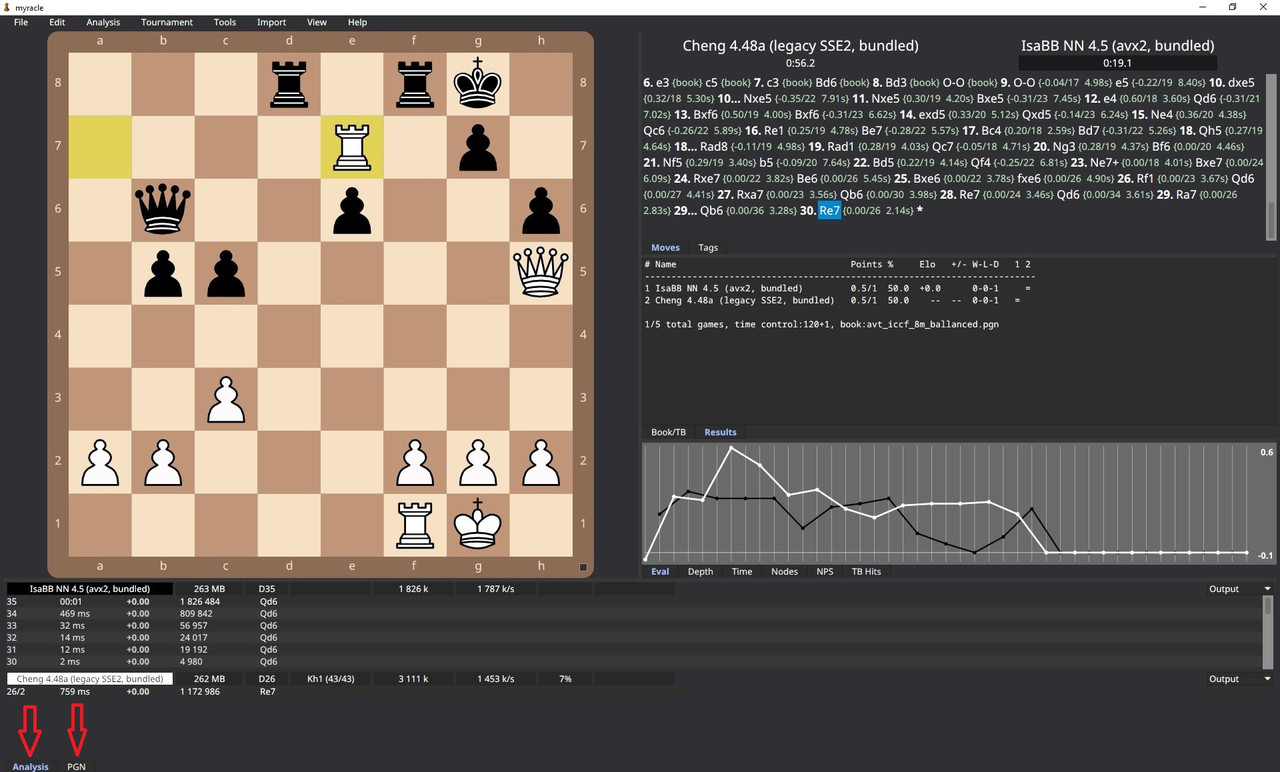The height and width of the screenshot is (772, 1280).
Task: Click the white player clock showing 0:56.2
Action: (x=800, y=62)
